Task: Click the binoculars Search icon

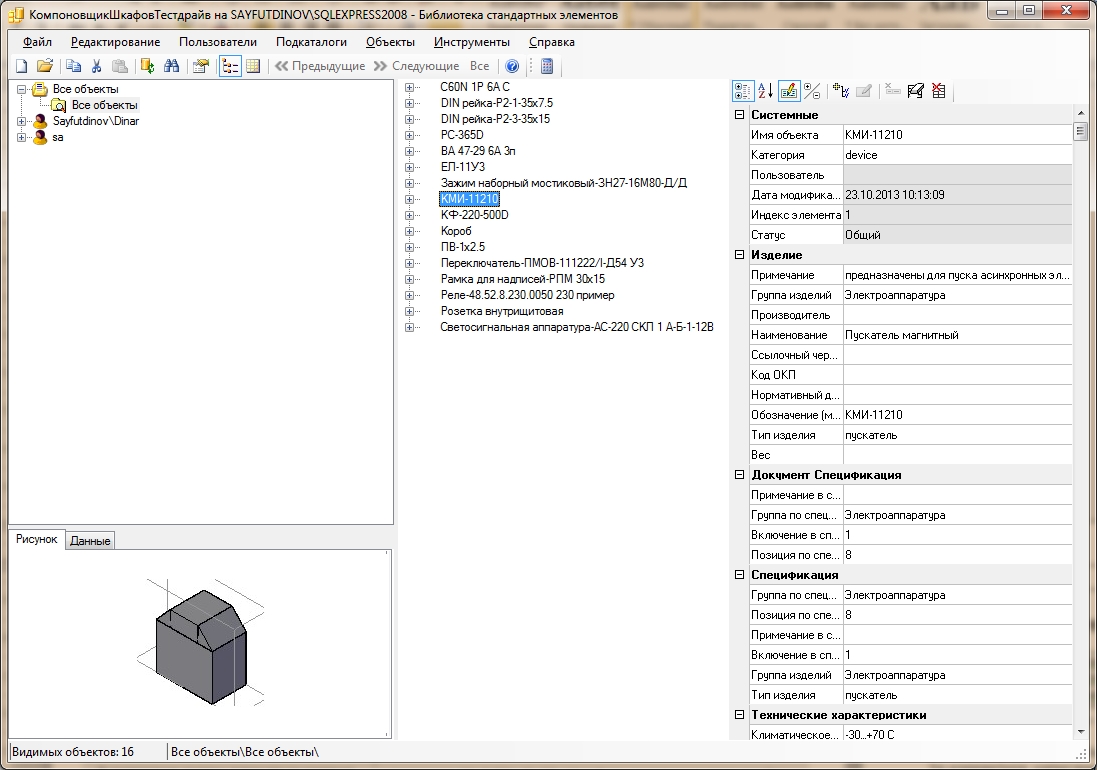Action: tap(171, 66)
